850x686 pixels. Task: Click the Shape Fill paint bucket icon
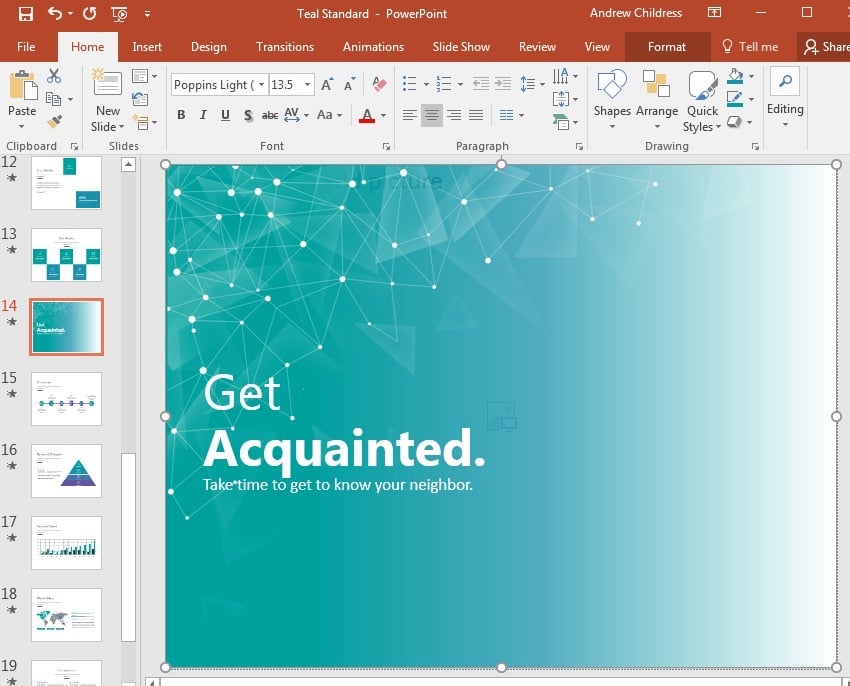coord(736,77)
